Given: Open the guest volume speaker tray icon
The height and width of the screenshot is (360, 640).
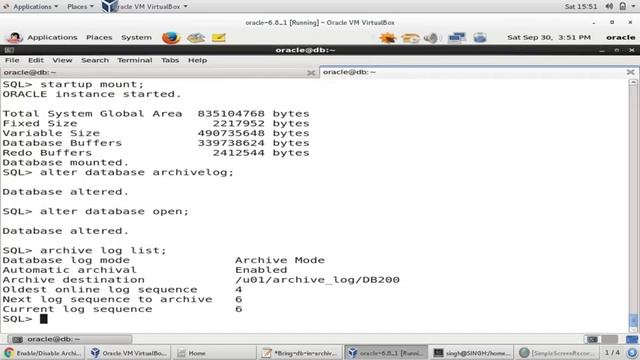Looking at the screenshot, I should tap(431, 38).
